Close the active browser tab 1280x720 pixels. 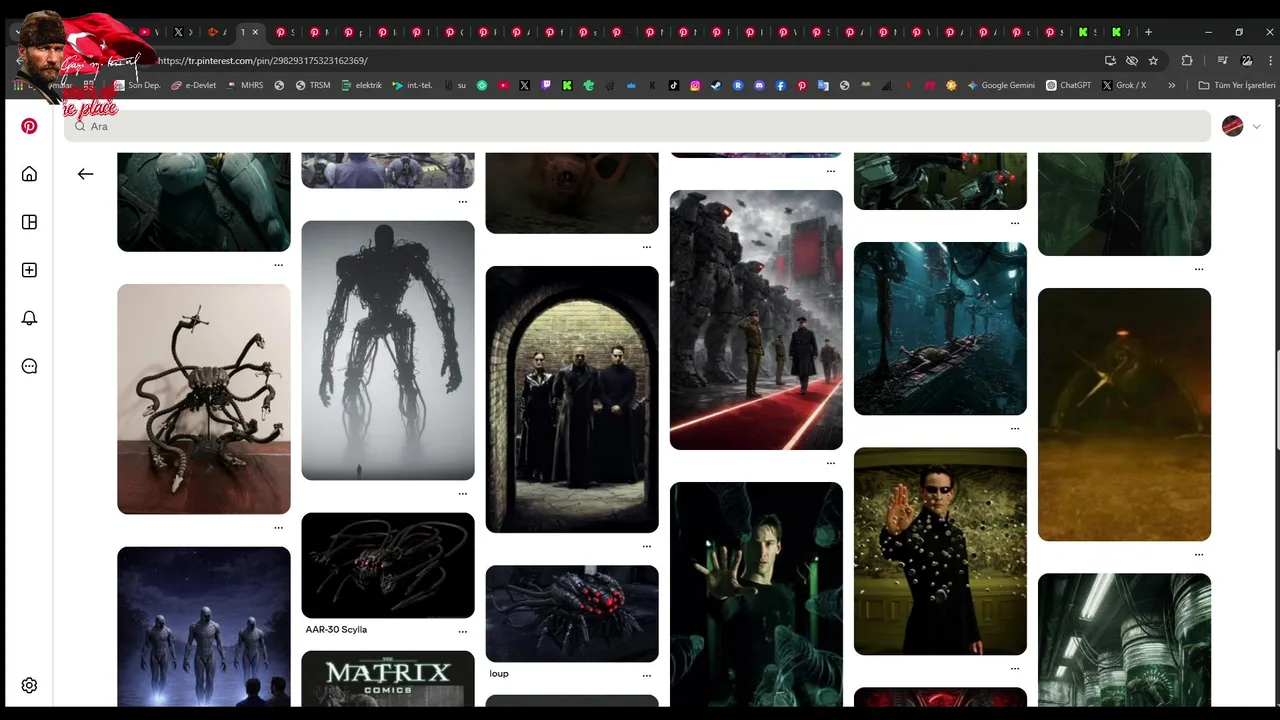(x=255, y=32)
